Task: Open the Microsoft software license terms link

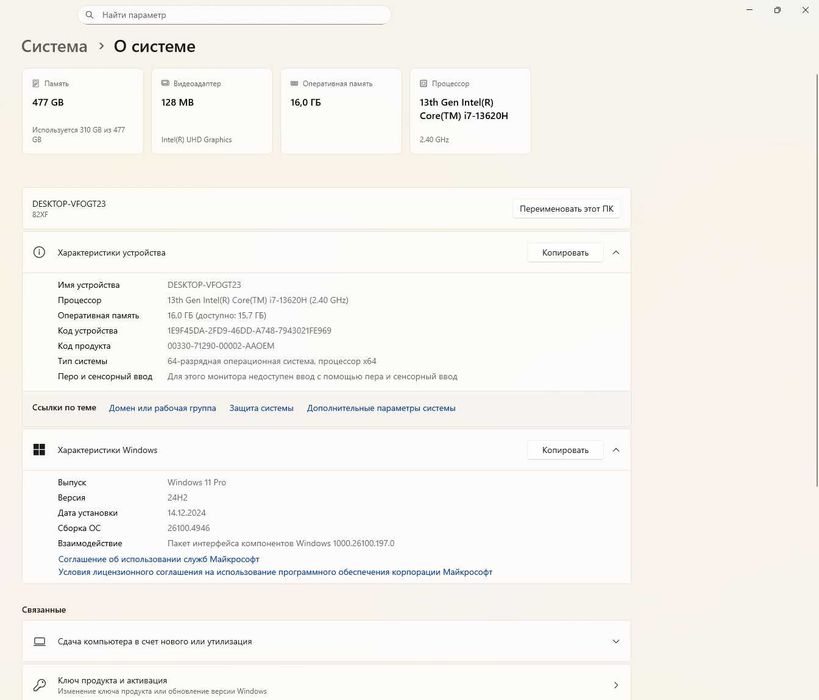Action: 275,572
